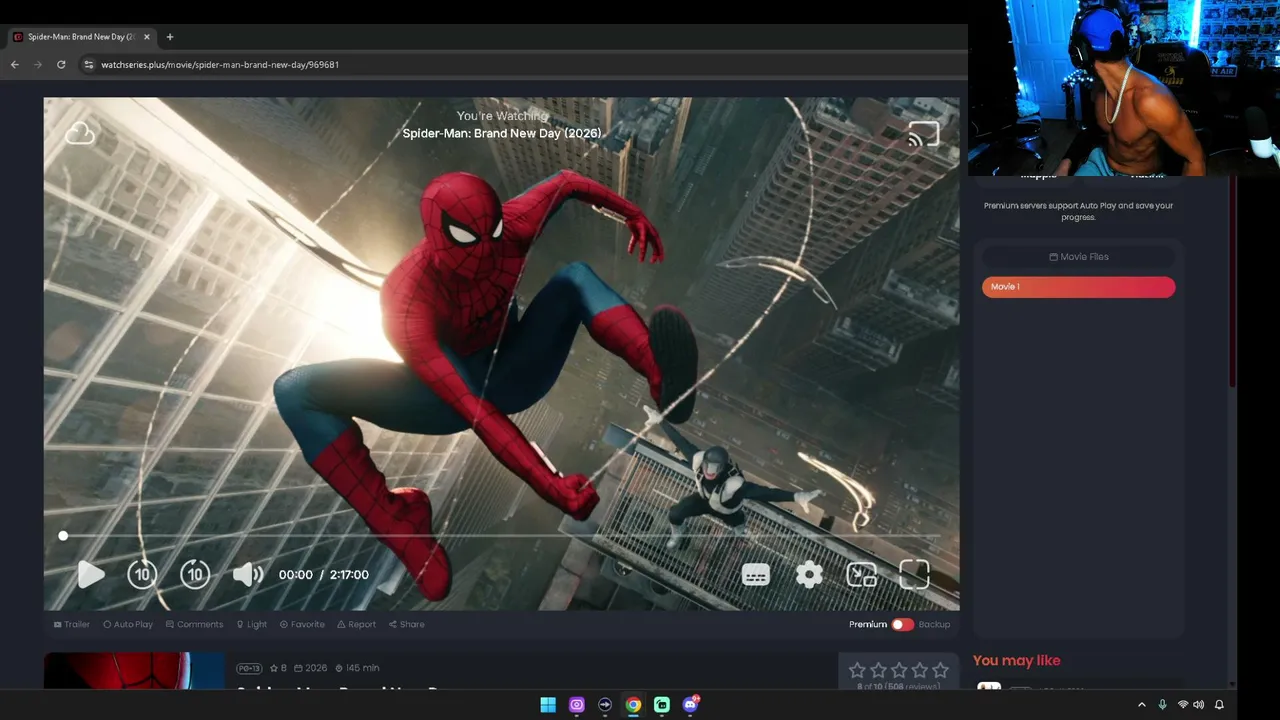Open Wi-Fi network settings in tray

coord(1183,705)
